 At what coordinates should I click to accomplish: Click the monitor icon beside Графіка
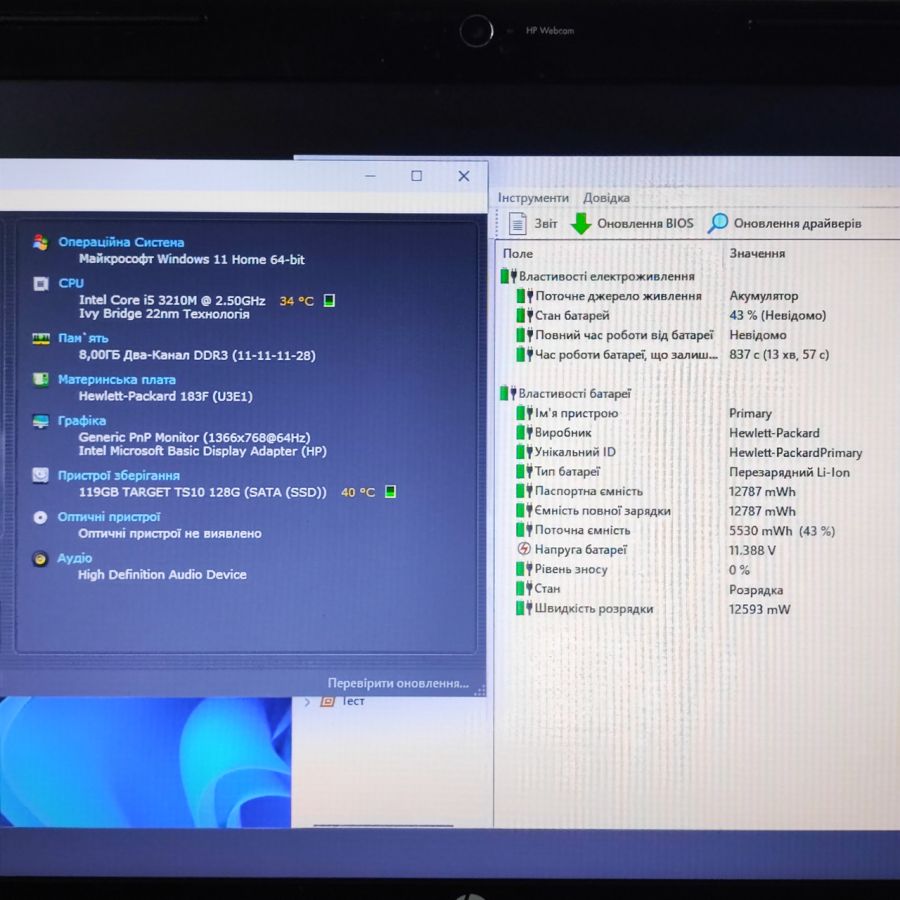(x=41, y=421)
